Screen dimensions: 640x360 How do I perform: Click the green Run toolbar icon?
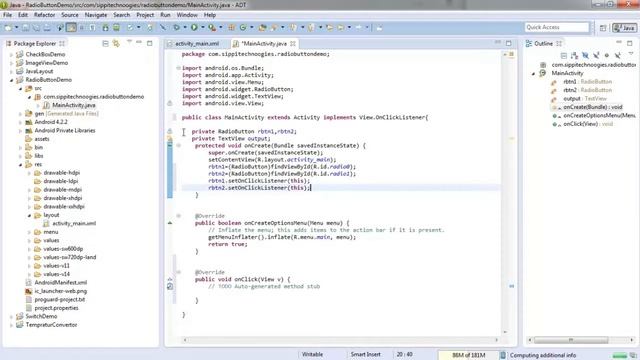point(194,28)
